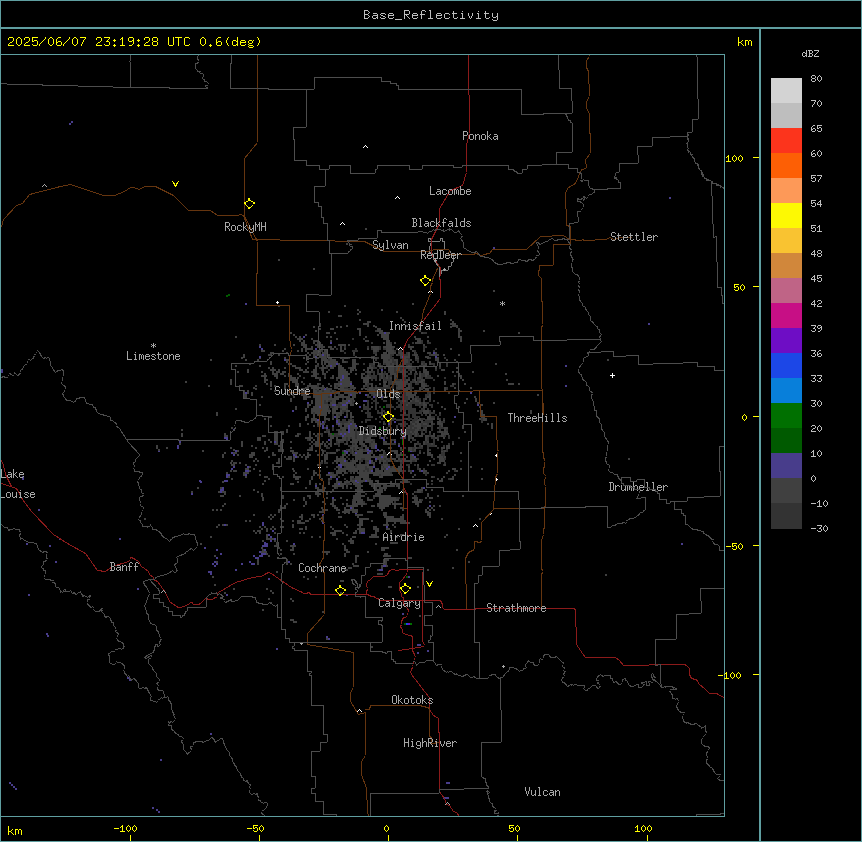Click the yellow v marker northeast of Calgary
This screenshot has height=842, width=862.
429,584
